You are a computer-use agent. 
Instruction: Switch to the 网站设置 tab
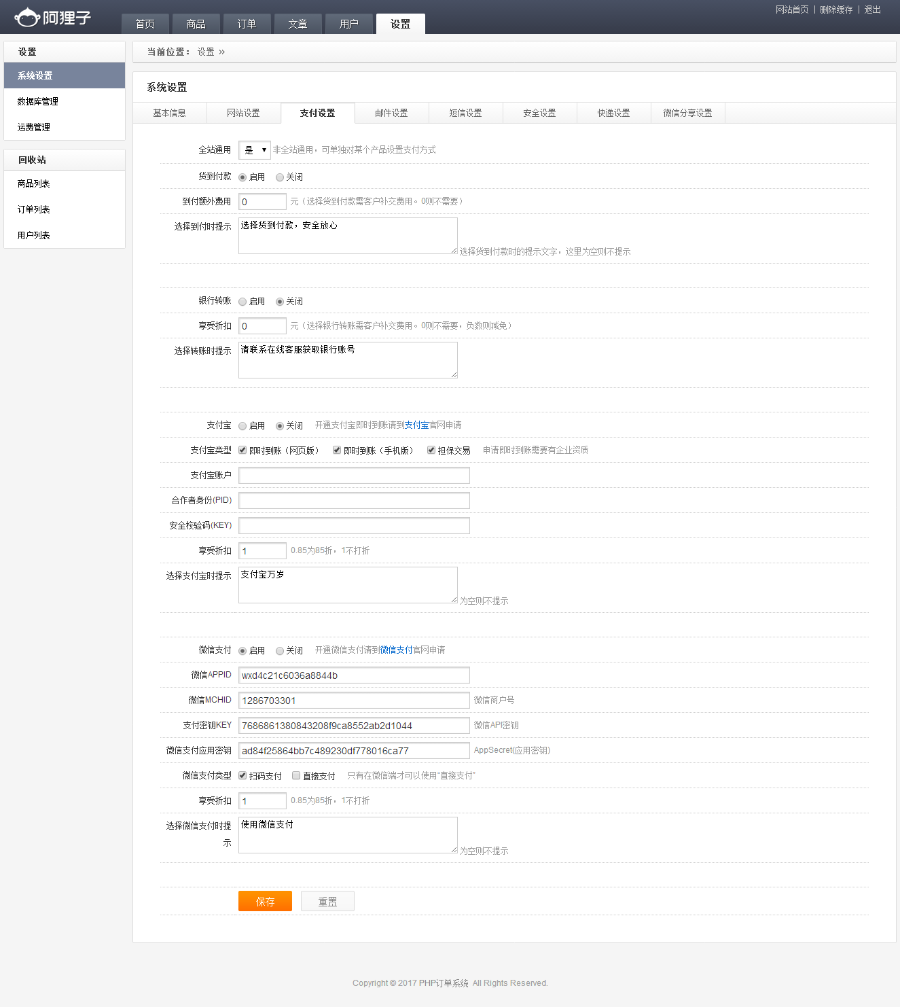click(x=243, y=113)
